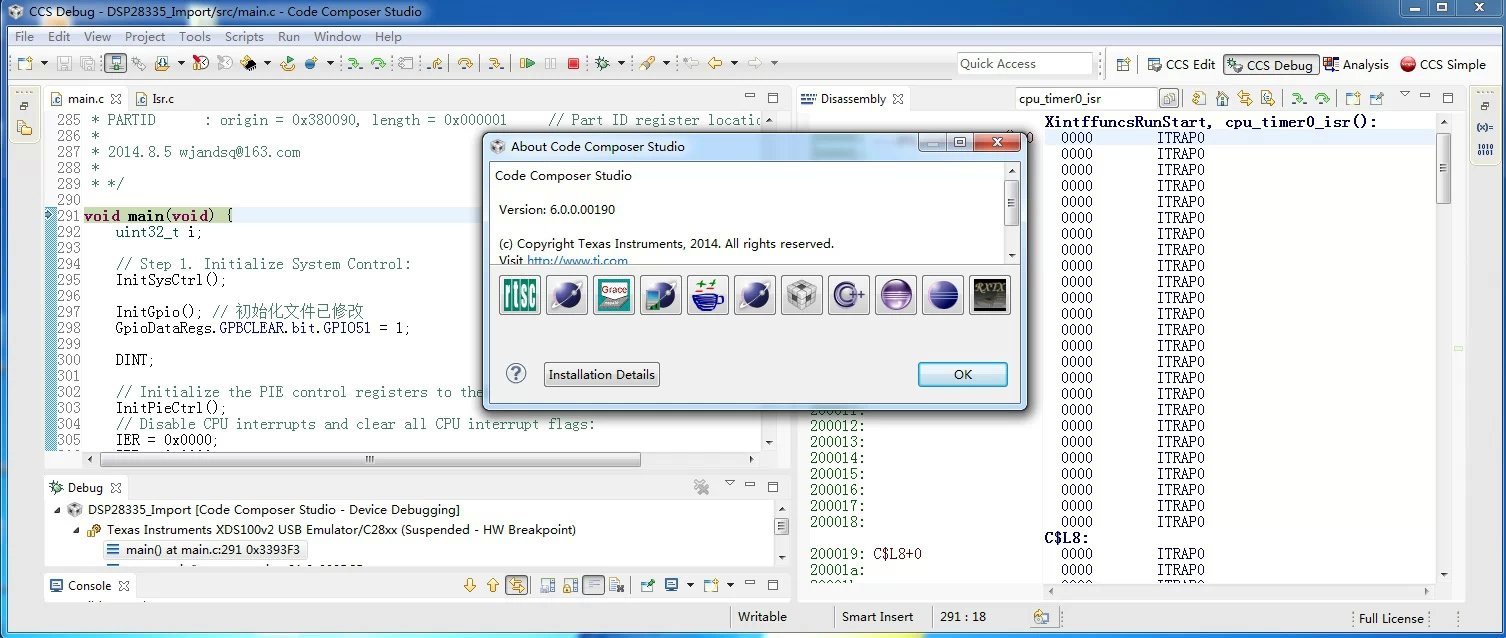Open the Project menu
1506x638 pixels.
(x=145, y=37)
